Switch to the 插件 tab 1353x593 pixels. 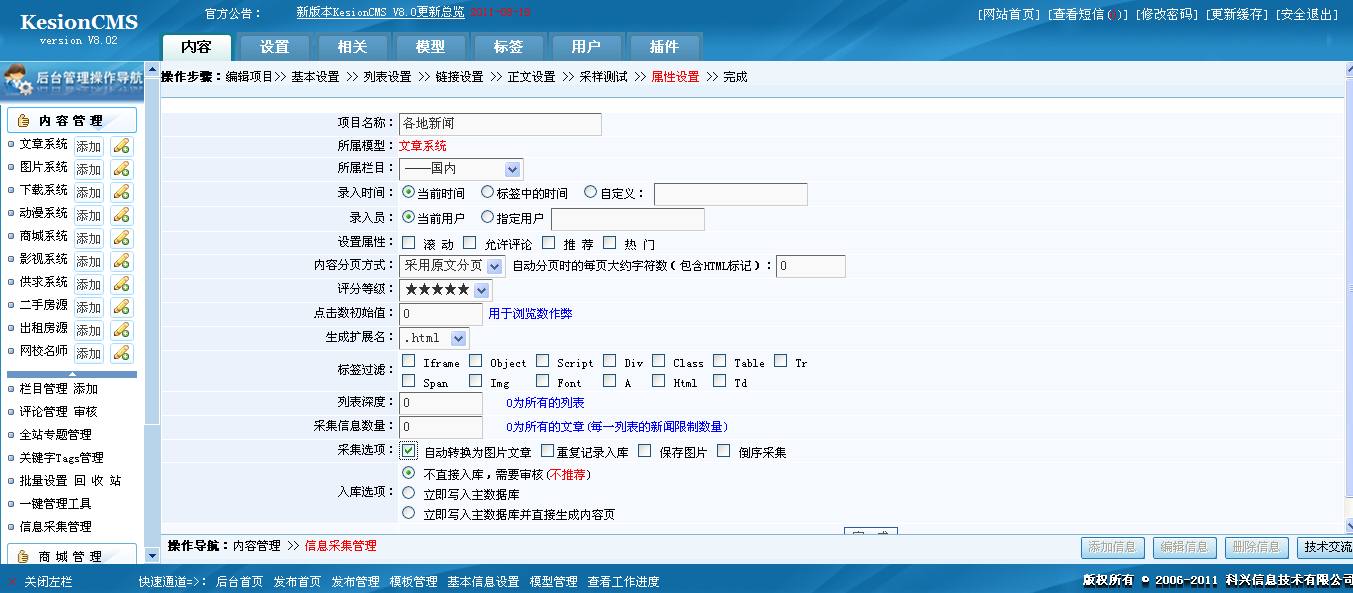coord(665,47)
